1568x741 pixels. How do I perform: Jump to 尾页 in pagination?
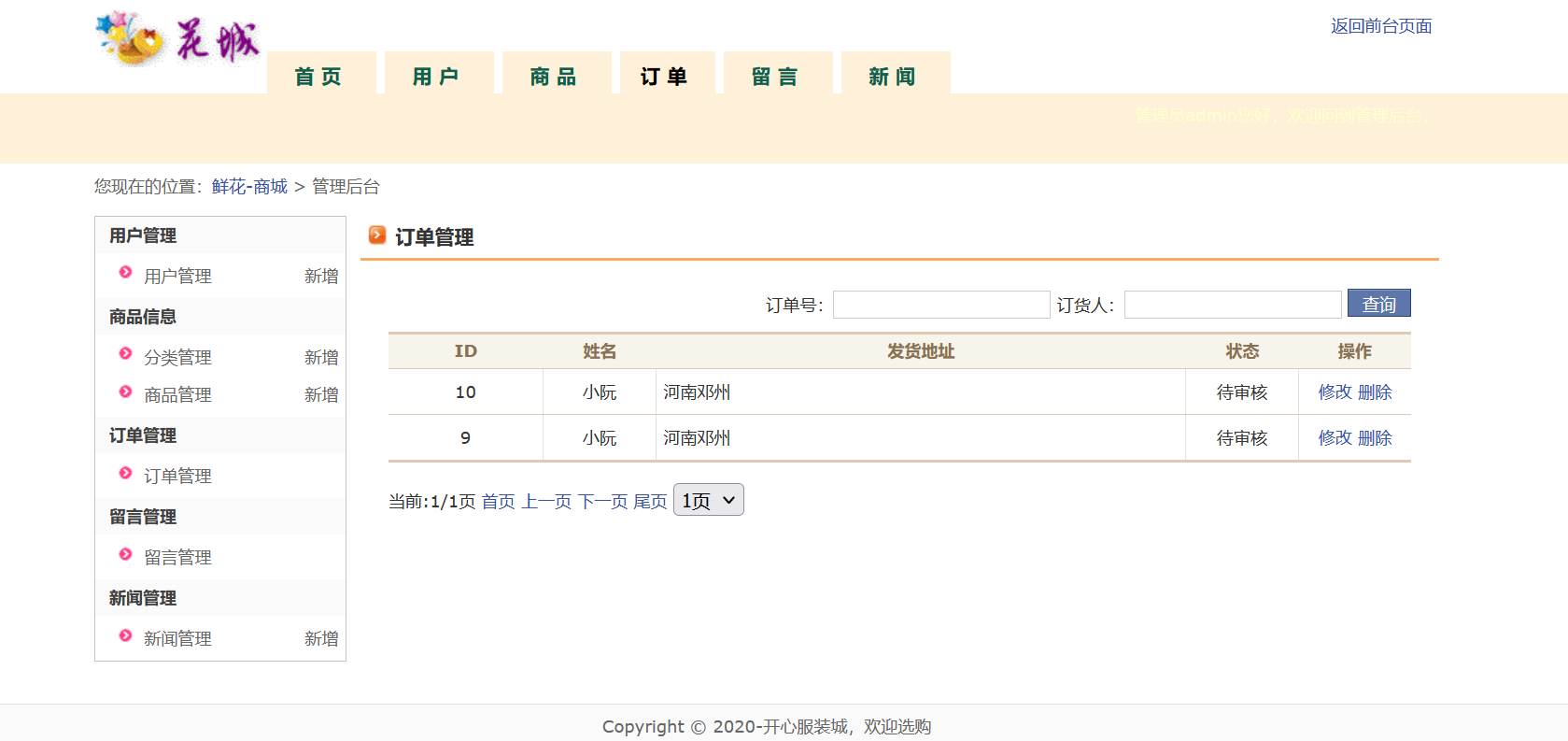650,502
